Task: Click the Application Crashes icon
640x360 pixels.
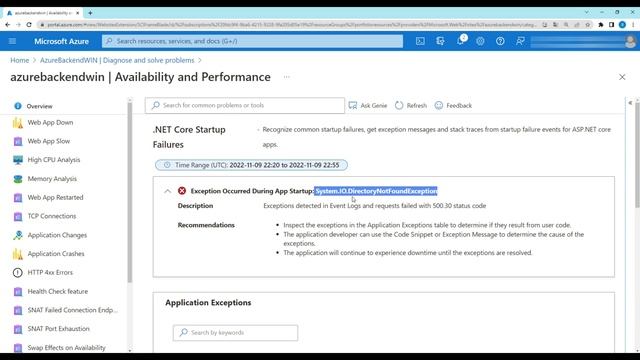Action: [18, 254]
